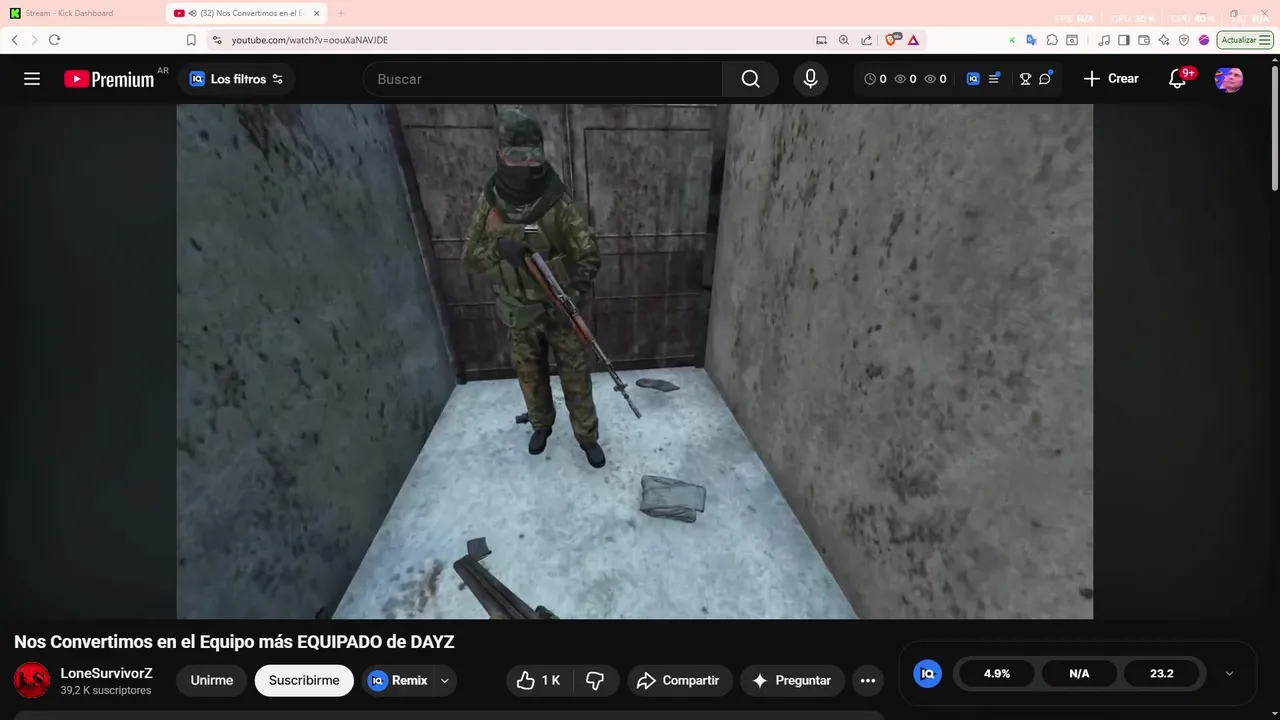Open the zoom magnifier icon in address bar
The image size is (1280, 720).
coord(843,40)
